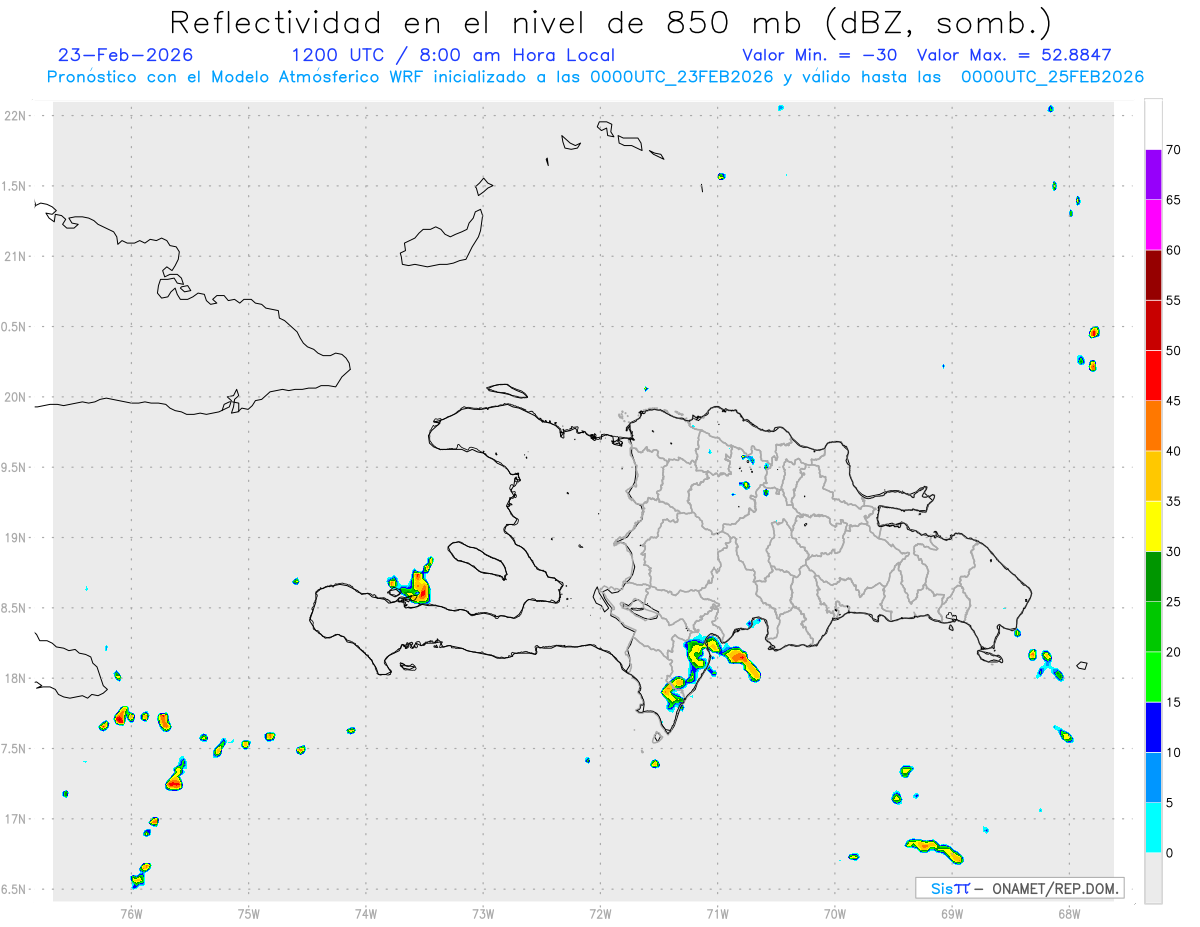Click the 'Valor Min. = -30' text
1200x927 pixels.
coord(820,55)
